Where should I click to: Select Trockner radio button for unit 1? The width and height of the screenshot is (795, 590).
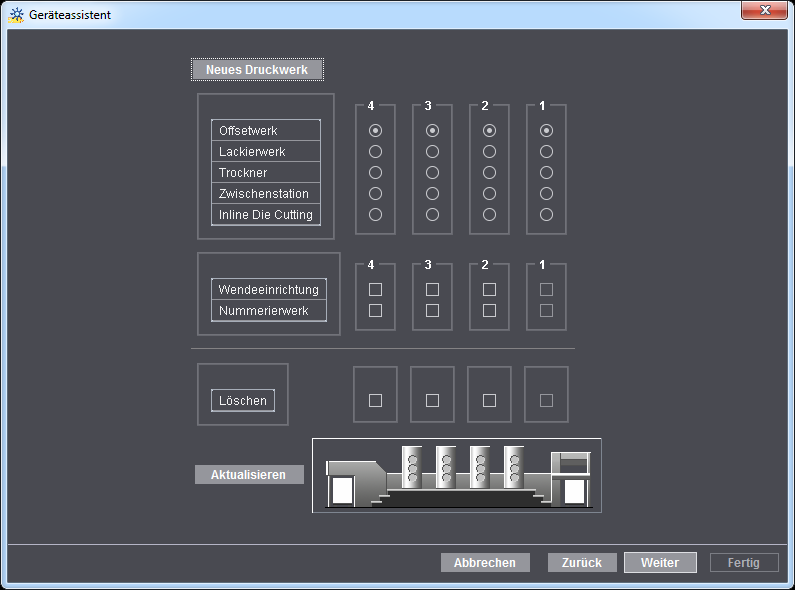(x=547, y=173)
